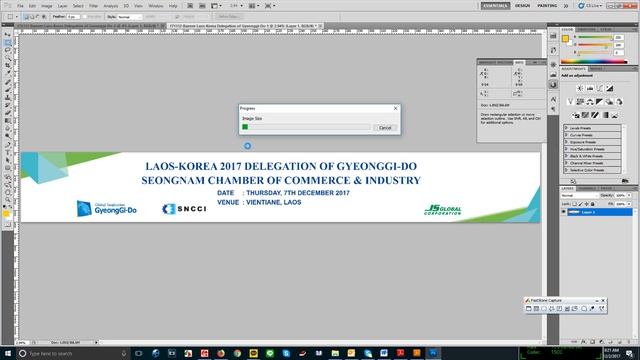640x360 pixels.
Task: Expand Curves Presets list
Action: click(567, 135)
